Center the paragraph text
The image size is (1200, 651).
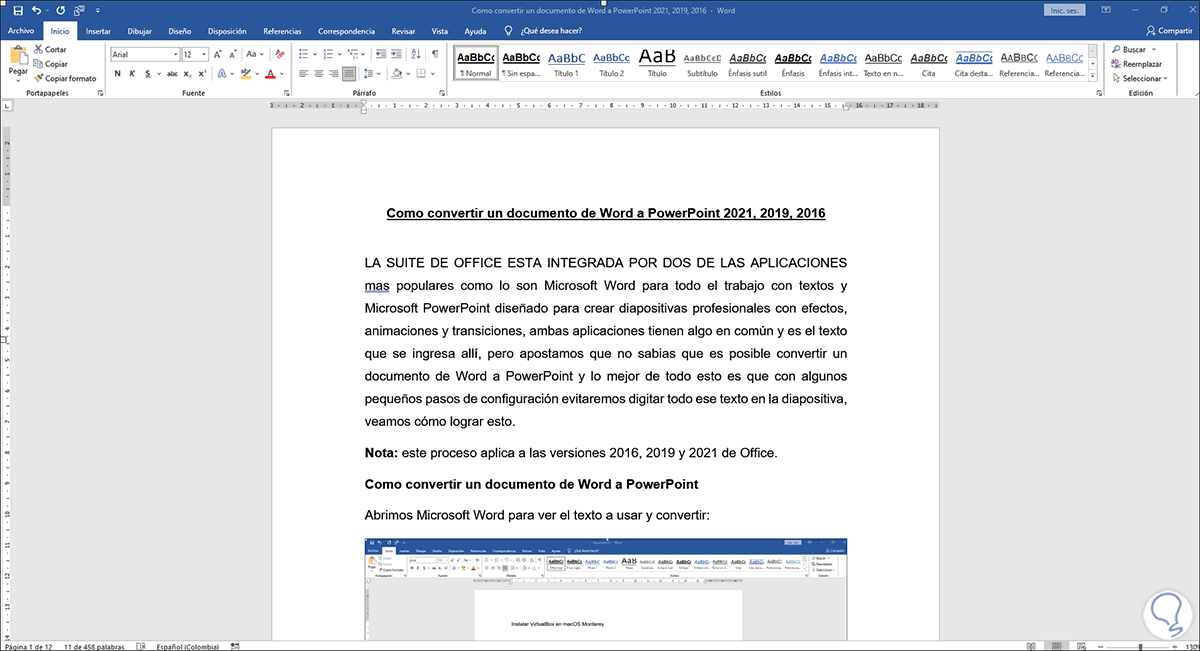(320, 73)
